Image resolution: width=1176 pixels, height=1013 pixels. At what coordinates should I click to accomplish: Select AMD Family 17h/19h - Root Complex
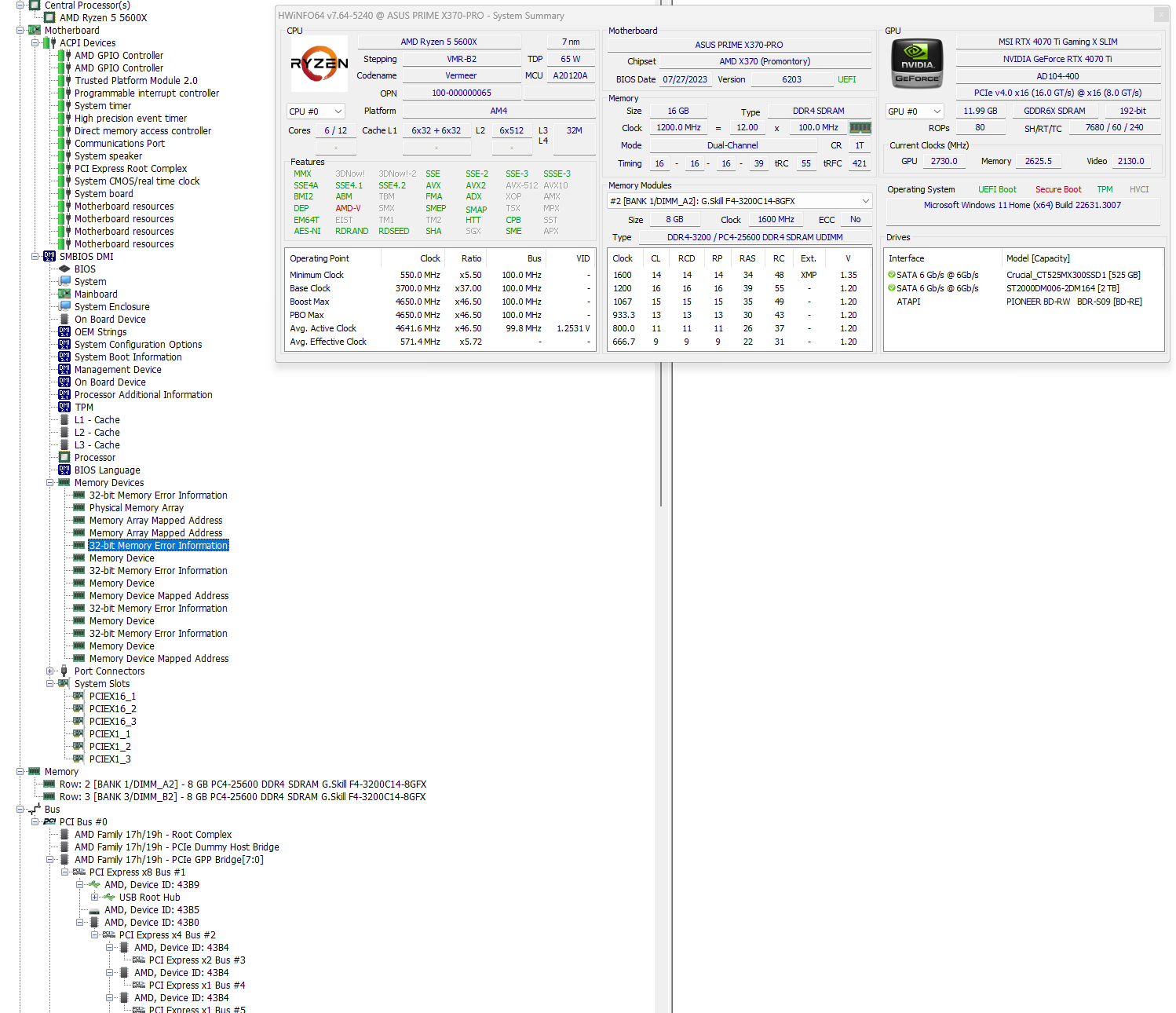(x=153, y=834)
